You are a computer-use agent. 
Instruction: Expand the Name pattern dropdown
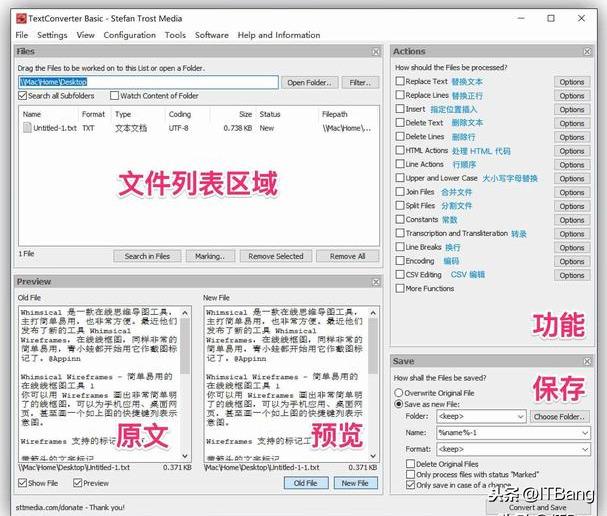[x=585, y=433]
